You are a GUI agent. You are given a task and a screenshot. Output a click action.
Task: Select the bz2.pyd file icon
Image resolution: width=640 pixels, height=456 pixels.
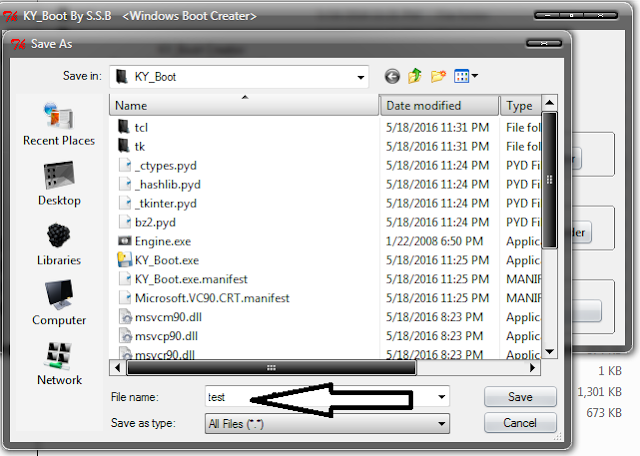125,222
